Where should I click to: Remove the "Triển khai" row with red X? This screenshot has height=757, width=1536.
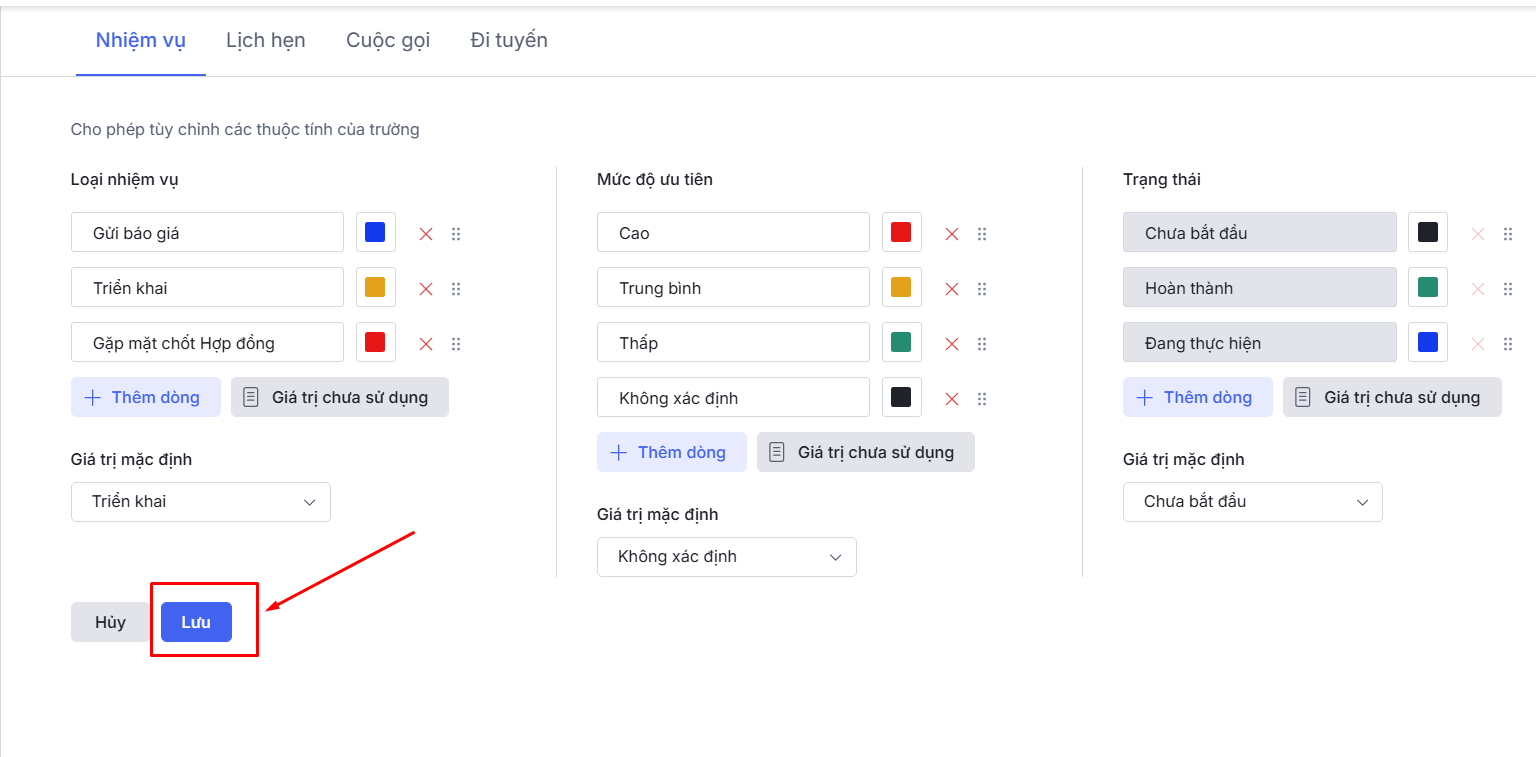(426, 289)
